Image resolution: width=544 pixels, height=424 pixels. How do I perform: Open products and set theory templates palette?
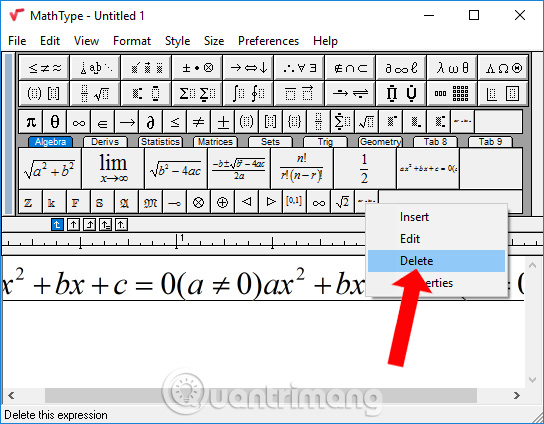(401, 93)
